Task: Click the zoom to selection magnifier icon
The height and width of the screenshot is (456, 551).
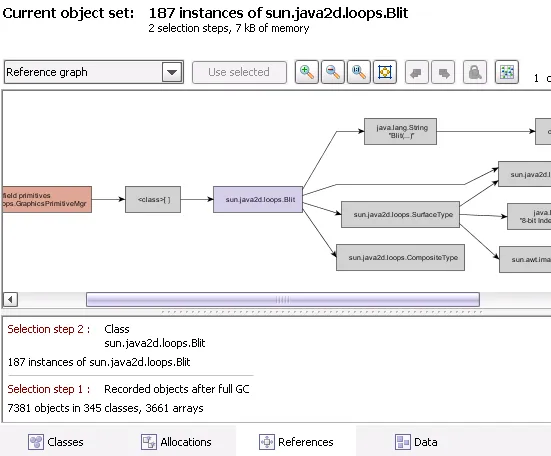Action: (x=359, y=72)
